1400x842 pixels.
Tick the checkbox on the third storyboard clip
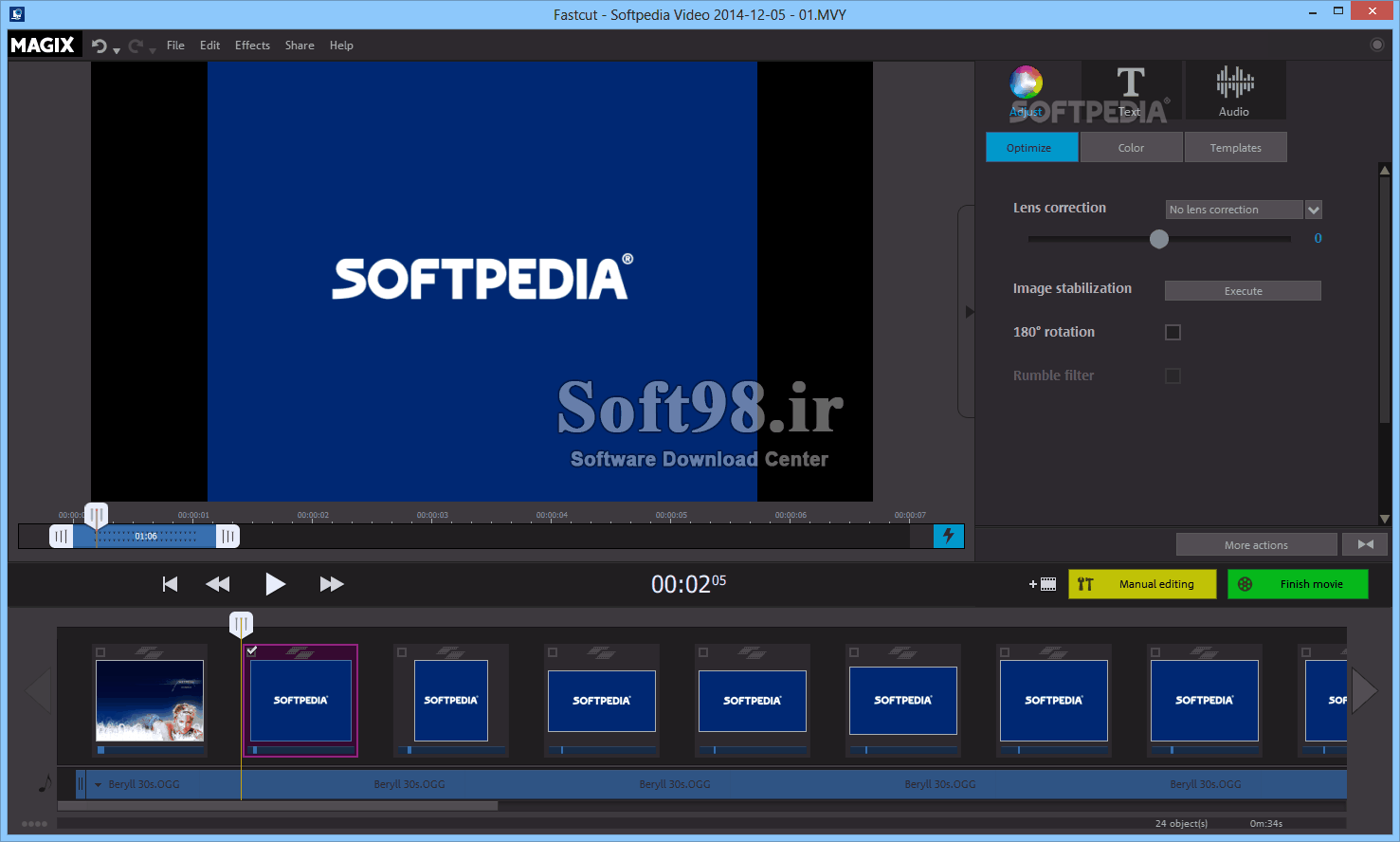(x=402, y=652)
